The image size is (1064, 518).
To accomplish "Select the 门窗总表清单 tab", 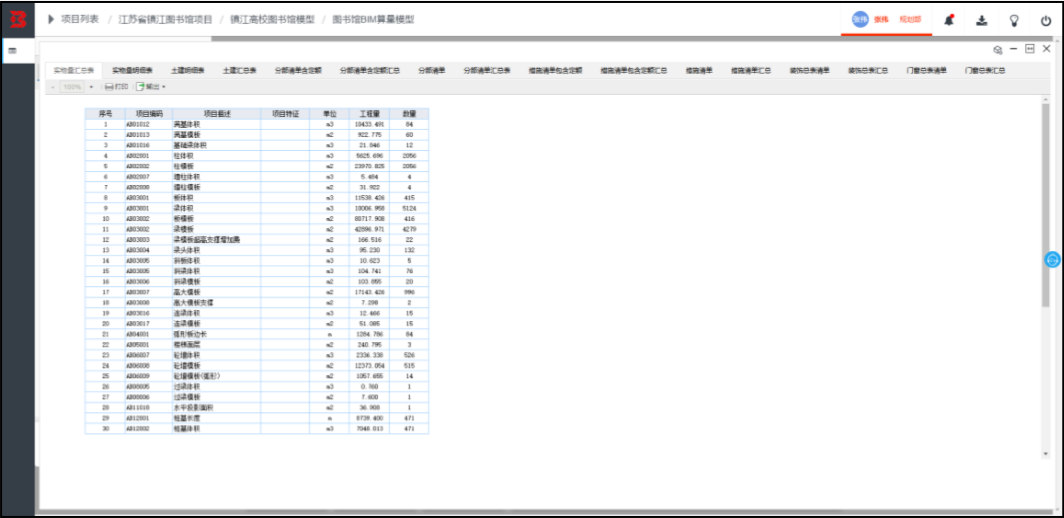I will point(926,70).
